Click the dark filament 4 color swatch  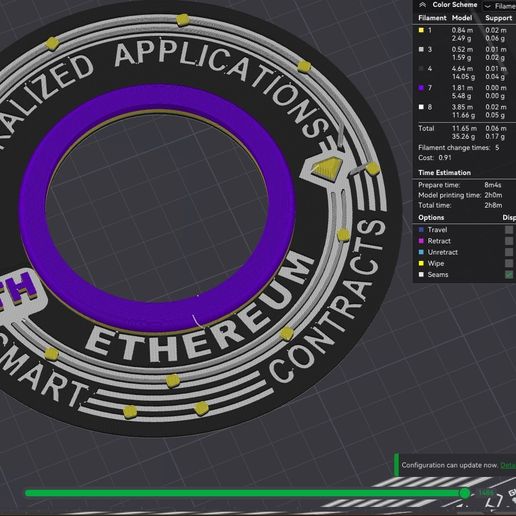pos(421,69)
